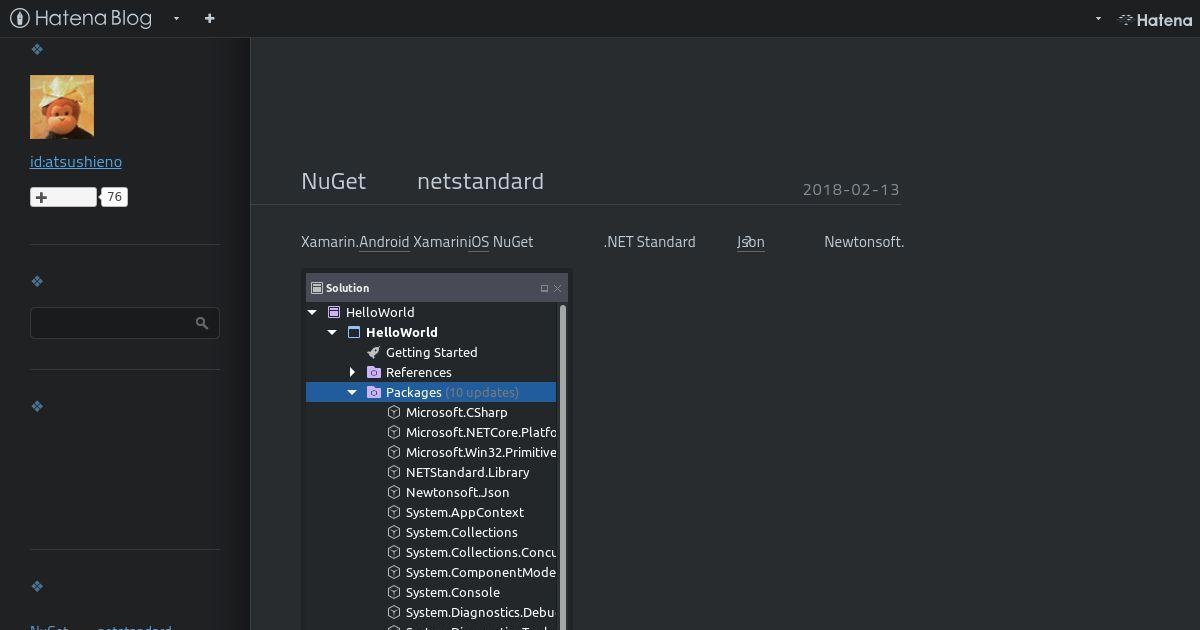Collapse the bold HelloWorld project node
The image size is (1200, 630).
(332, 332)
